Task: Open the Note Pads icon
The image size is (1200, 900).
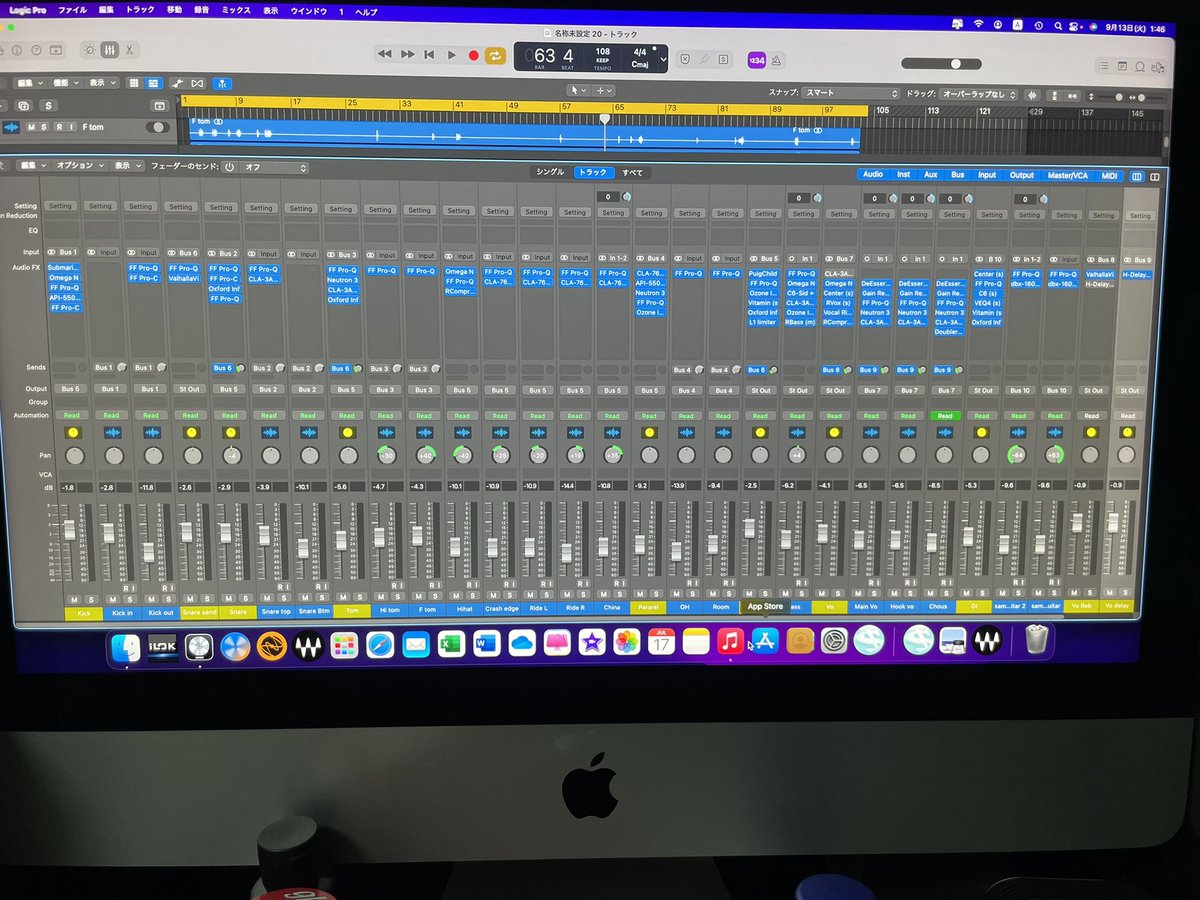Action: pos(1122,66)
